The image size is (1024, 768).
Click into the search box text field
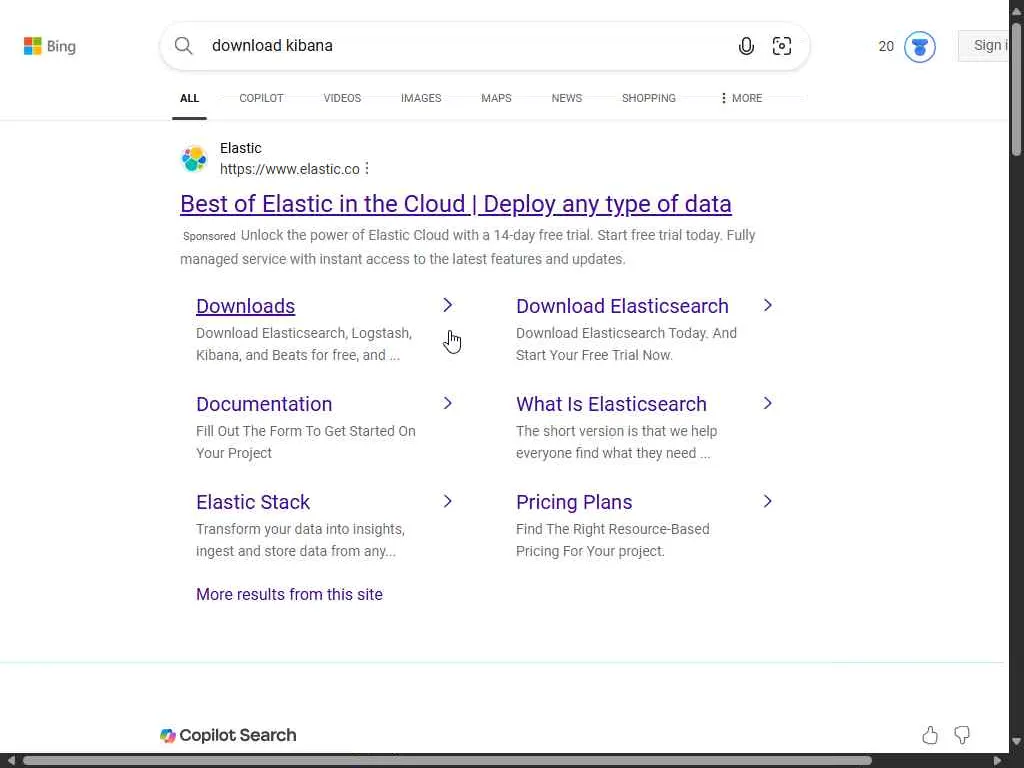coord(460,46)
